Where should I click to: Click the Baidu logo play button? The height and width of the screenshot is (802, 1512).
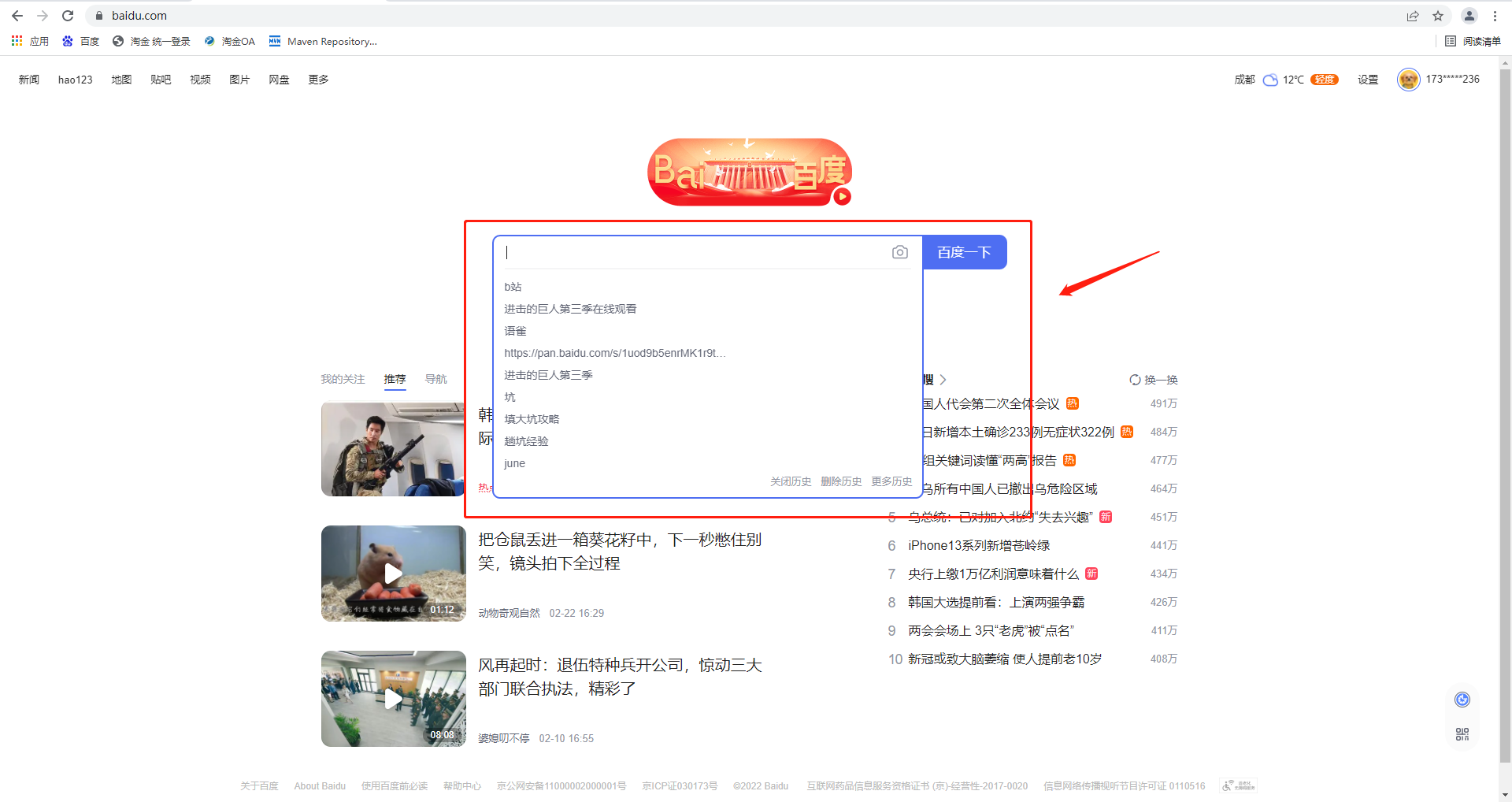coord(842,196)
